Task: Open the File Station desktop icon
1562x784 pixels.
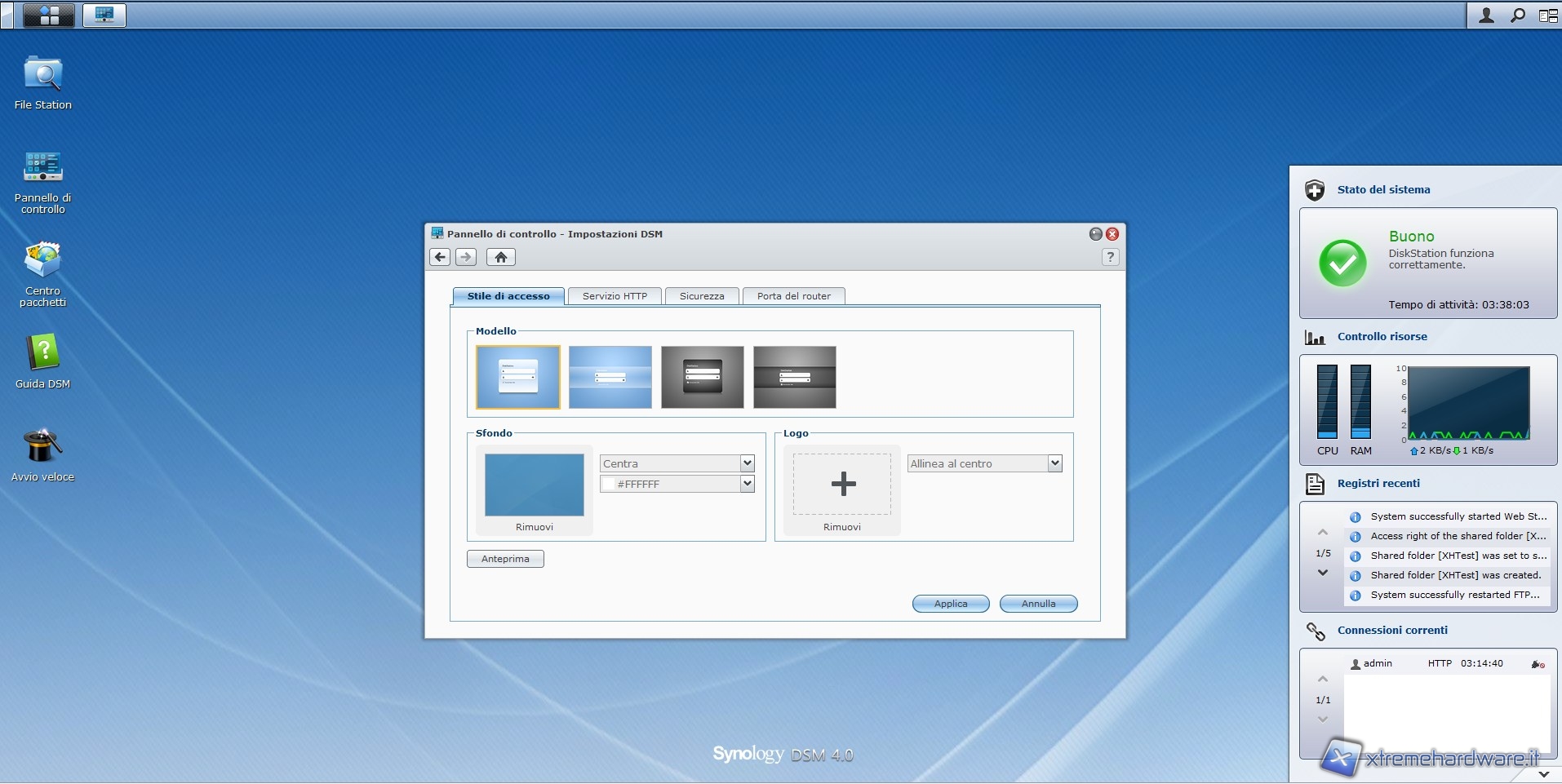Action: point(42,76)
